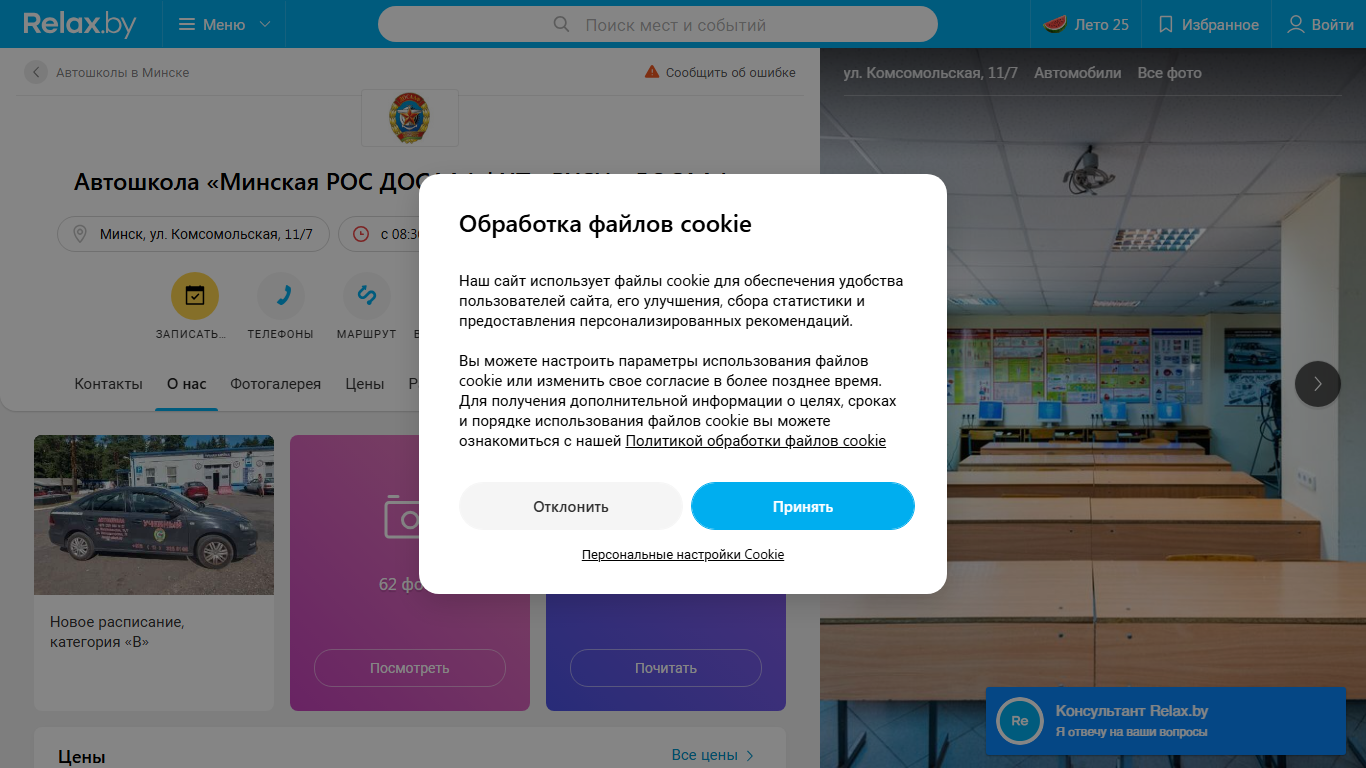Click the Сообщить об ошибке warning link
Image resolution: width=1366 pixels, height=768 pixels.
click(720, 72)
